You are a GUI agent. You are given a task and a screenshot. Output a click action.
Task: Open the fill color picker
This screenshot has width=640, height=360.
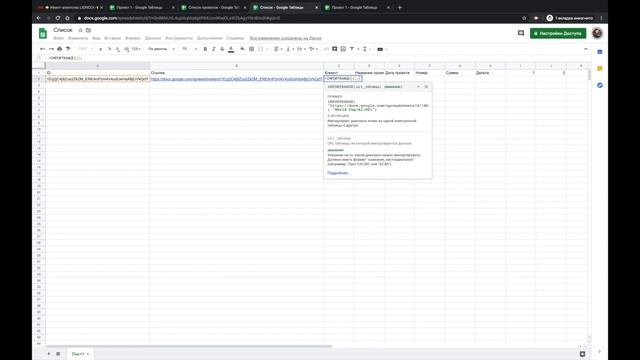[x=242, y=49]
